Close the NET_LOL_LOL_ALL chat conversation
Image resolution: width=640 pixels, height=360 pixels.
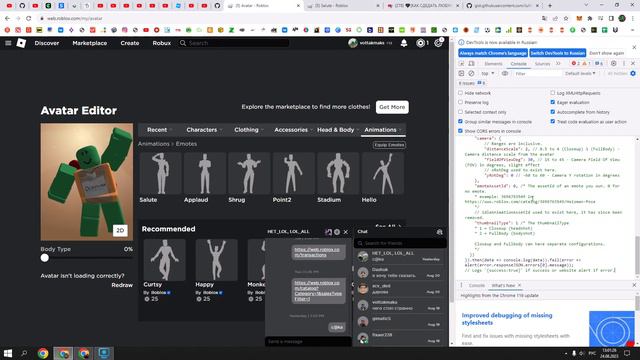[x=346, y=232]
